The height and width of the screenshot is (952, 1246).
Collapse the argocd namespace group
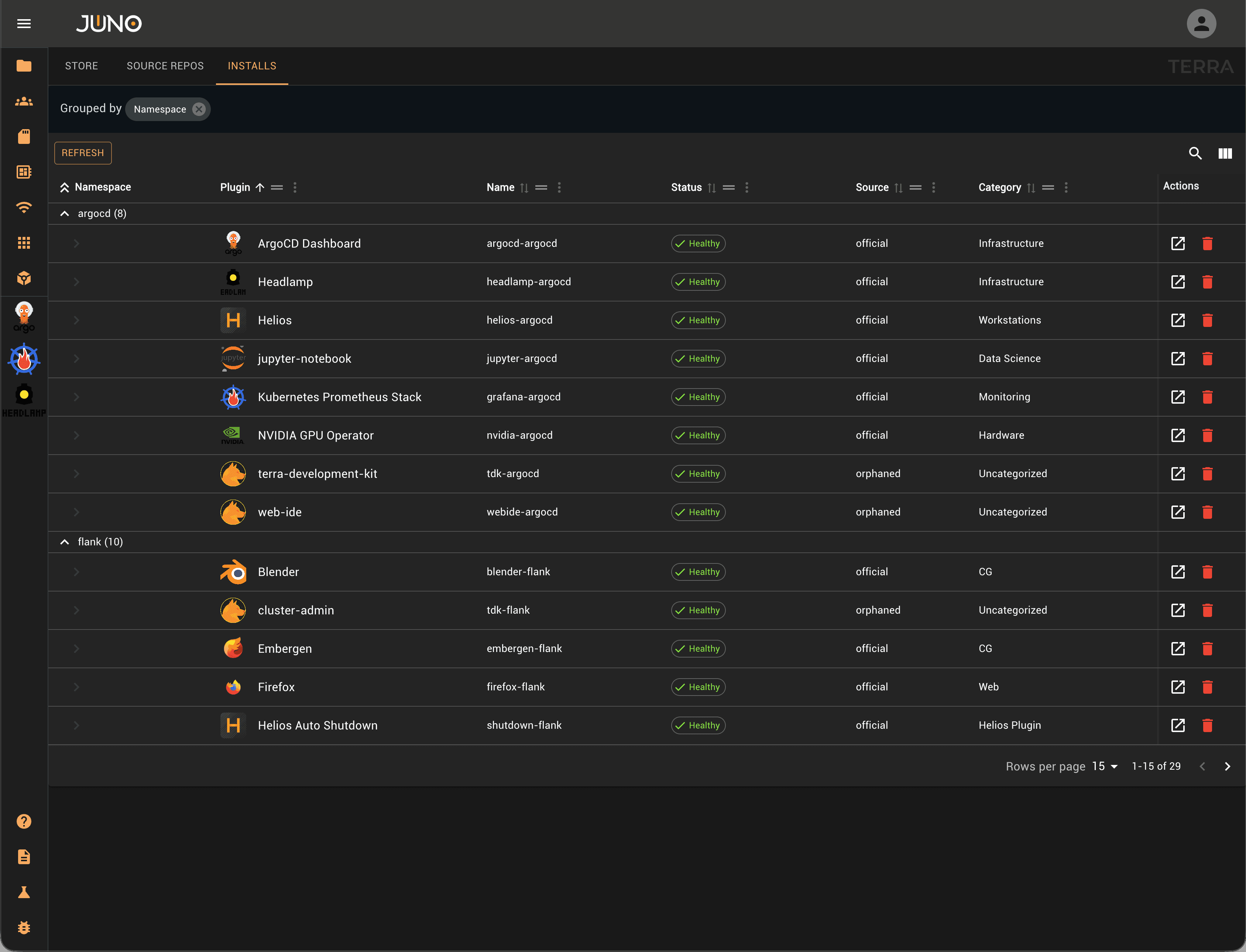[65, 214]
